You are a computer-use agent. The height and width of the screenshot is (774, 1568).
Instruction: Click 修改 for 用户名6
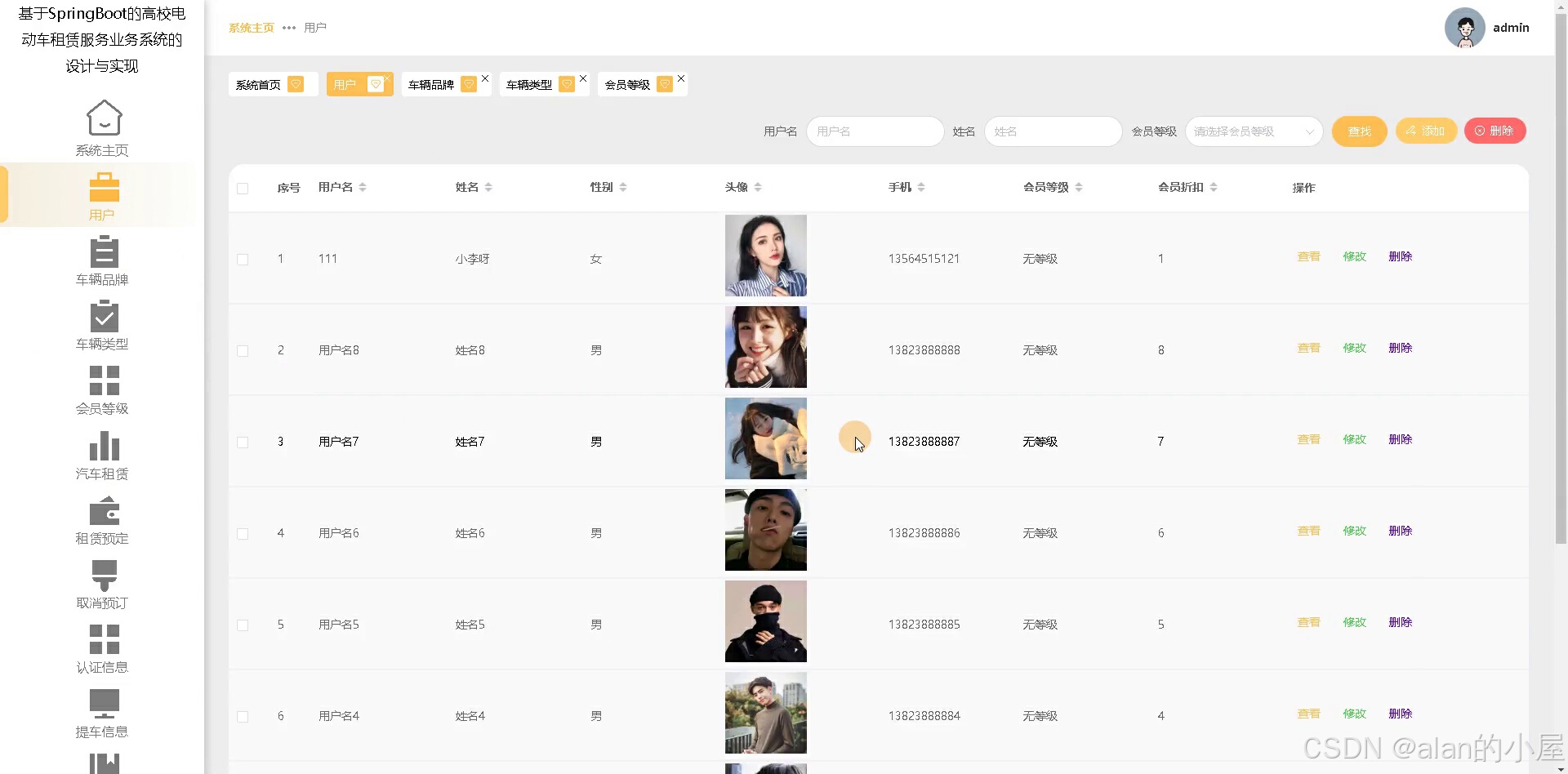pos(1354,531)
